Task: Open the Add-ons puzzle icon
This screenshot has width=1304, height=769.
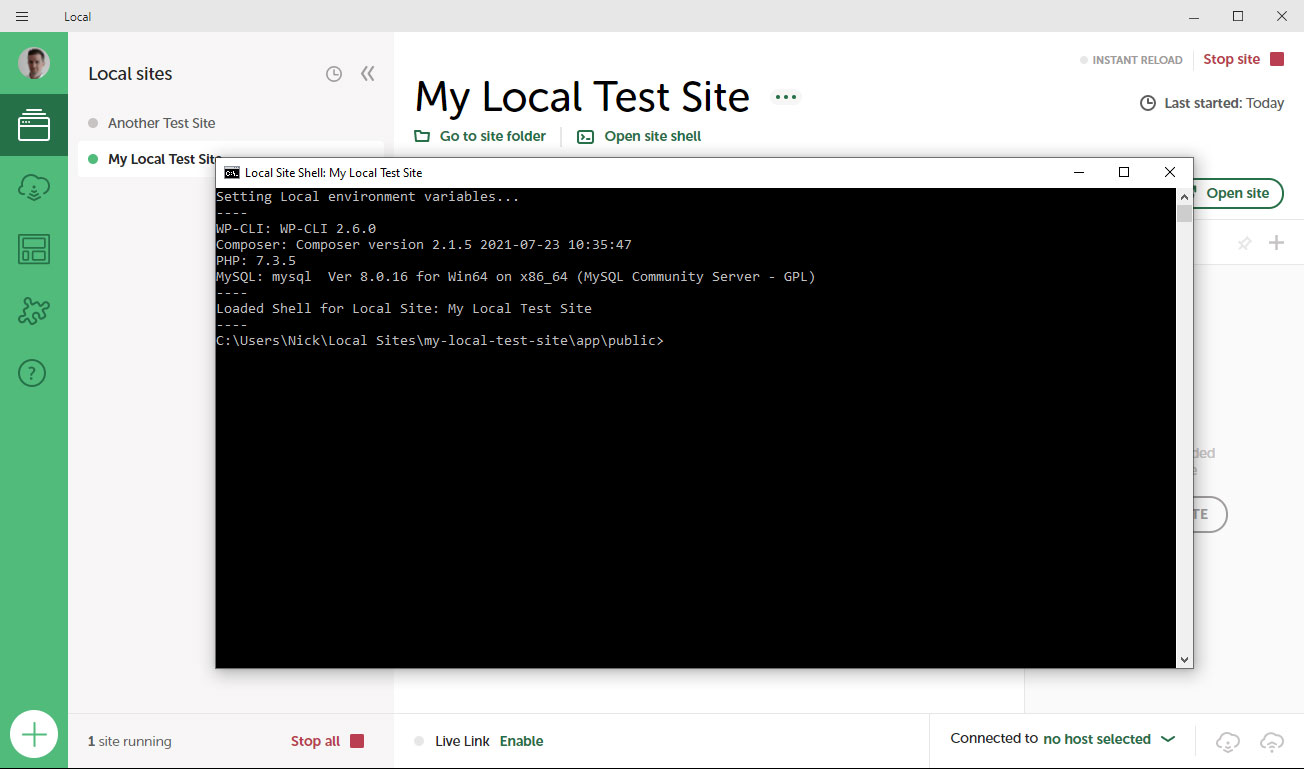Action: 34,311
